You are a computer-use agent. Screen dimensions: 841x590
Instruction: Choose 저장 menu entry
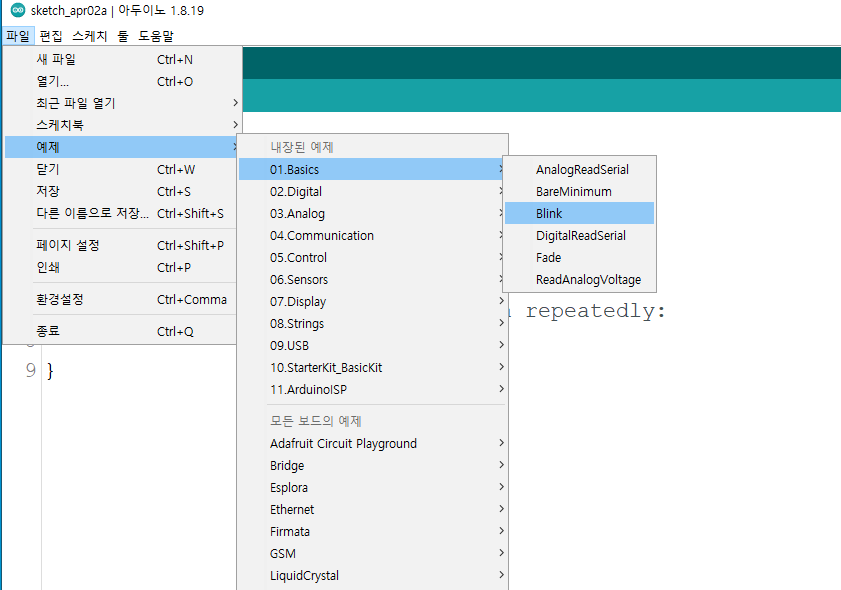point(122,191)
